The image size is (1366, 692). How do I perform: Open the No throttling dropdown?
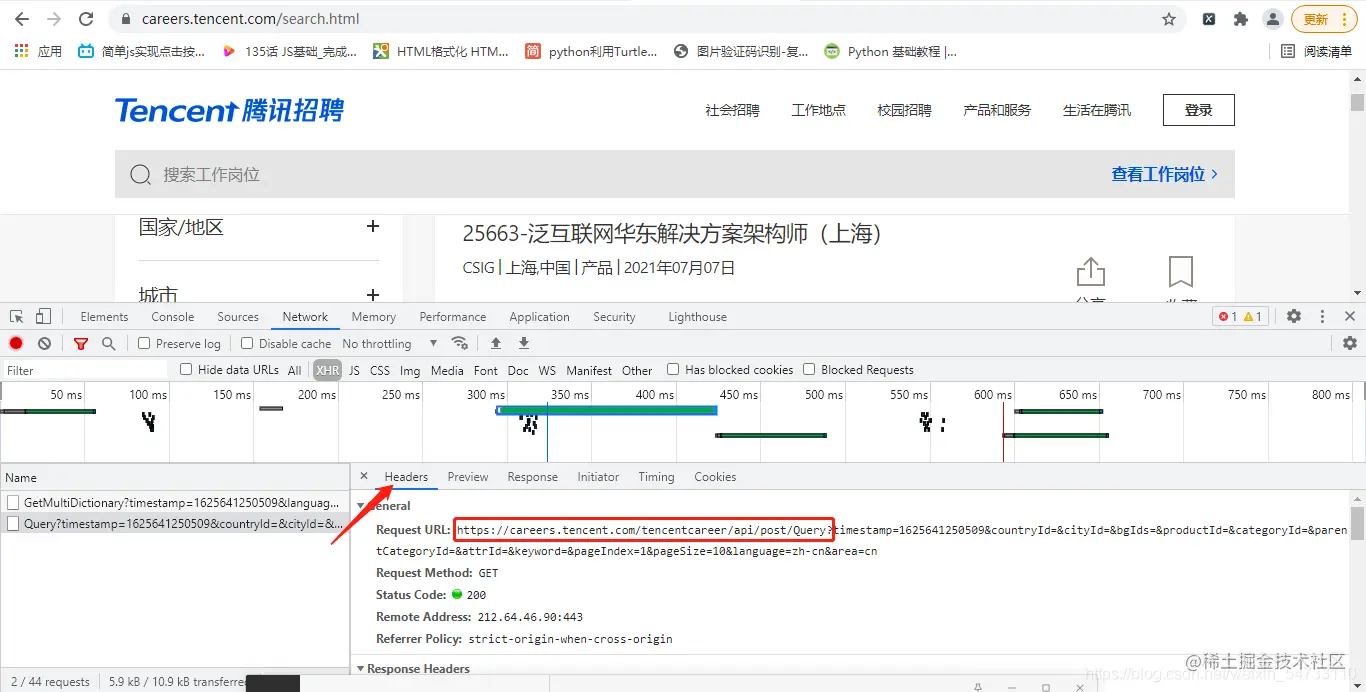tap(390, 343)
